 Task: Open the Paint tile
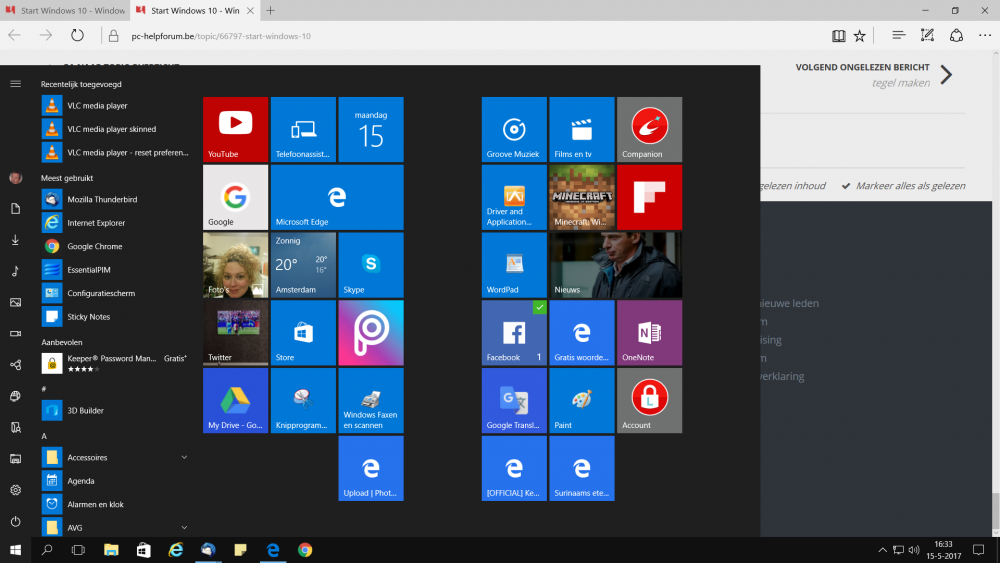click(582, 400)
